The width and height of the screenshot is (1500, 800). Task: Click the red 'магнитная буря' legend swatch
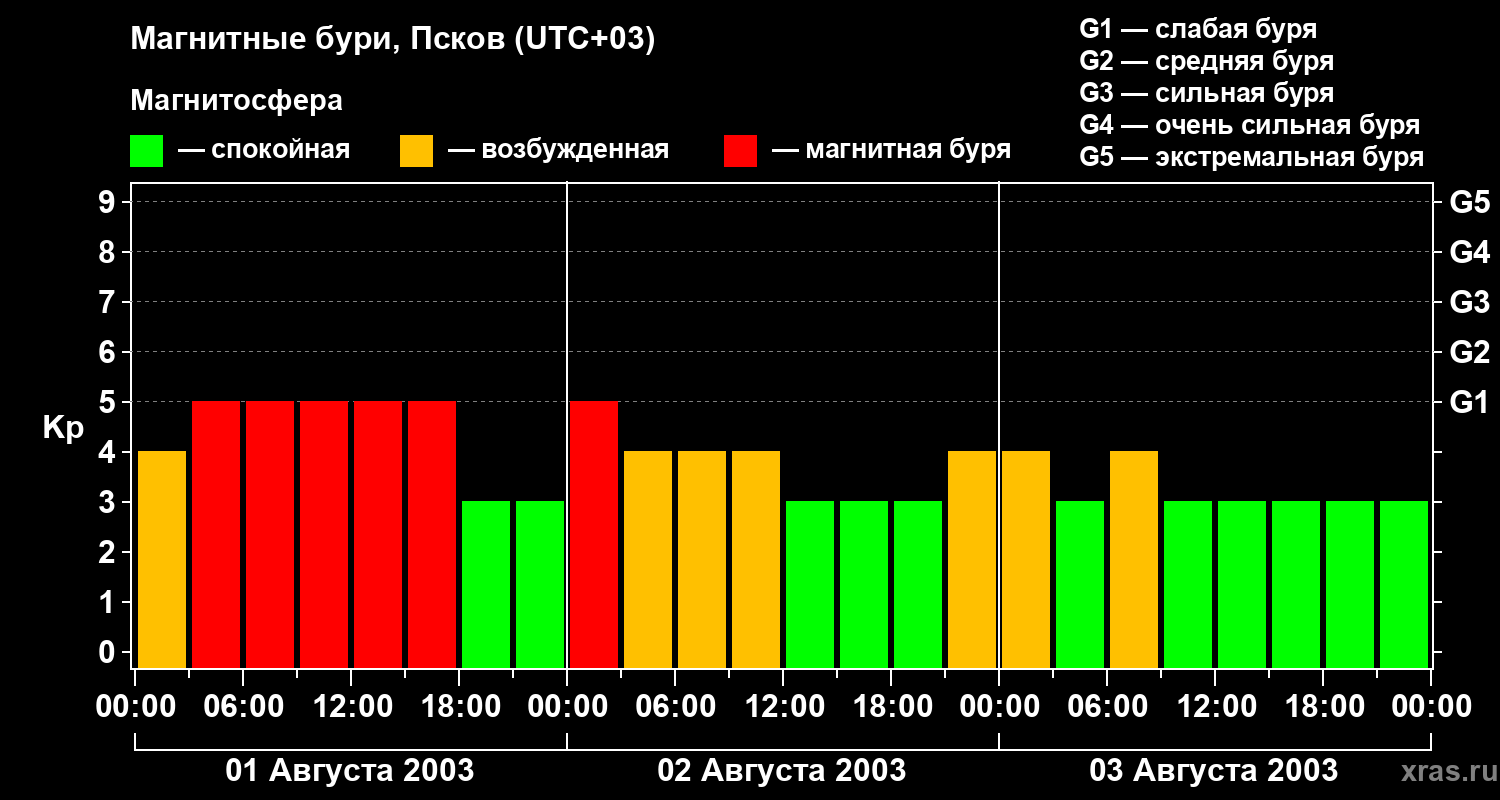click(x=741, y=151)
